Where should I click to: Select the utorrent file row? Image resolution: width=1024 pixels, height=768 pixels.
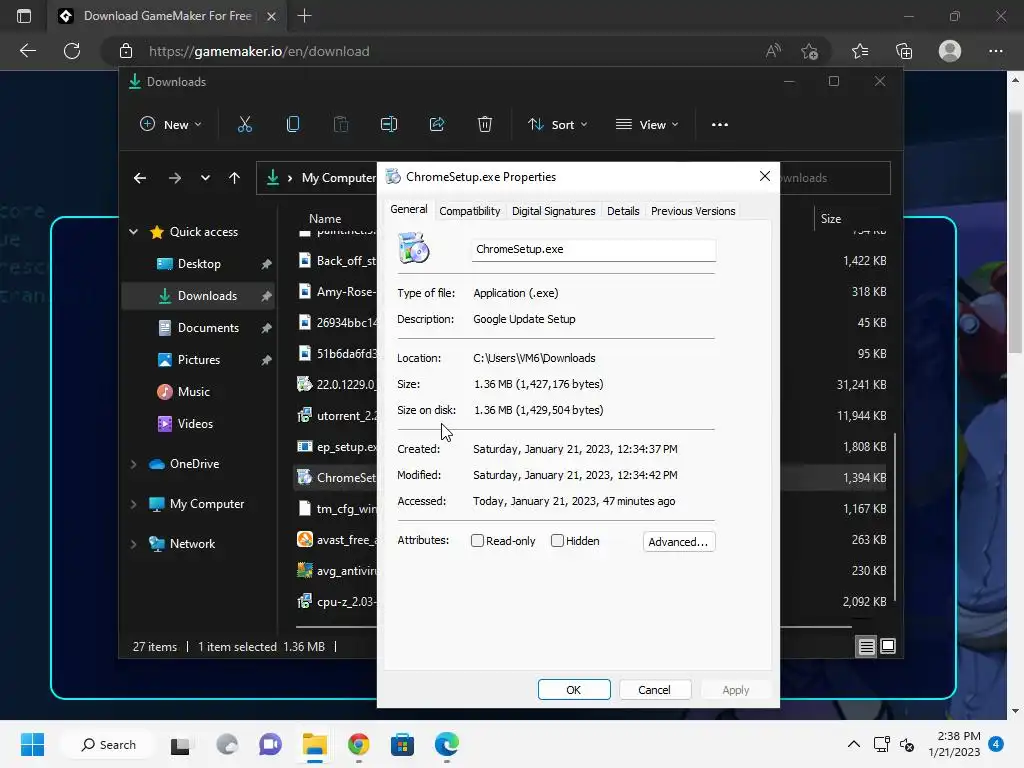coord(336,415)
